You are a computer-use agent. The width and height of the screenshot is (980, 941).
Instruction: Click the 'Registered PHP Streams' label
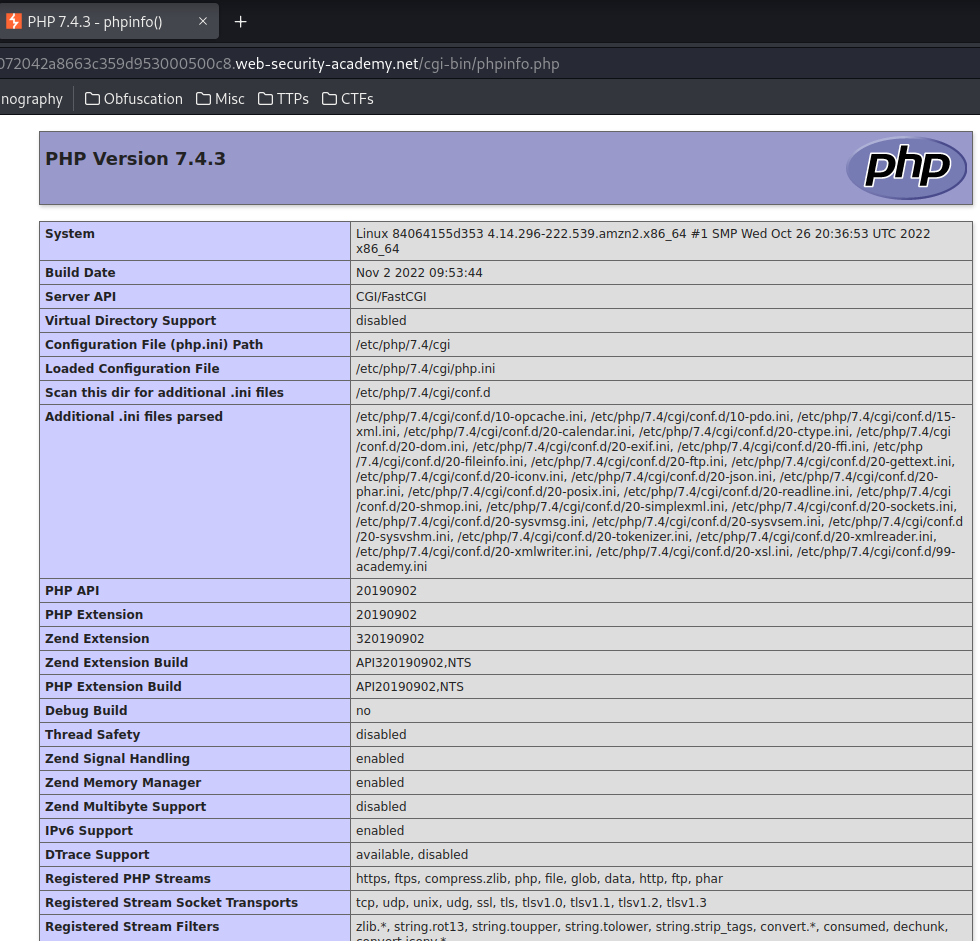128,879
